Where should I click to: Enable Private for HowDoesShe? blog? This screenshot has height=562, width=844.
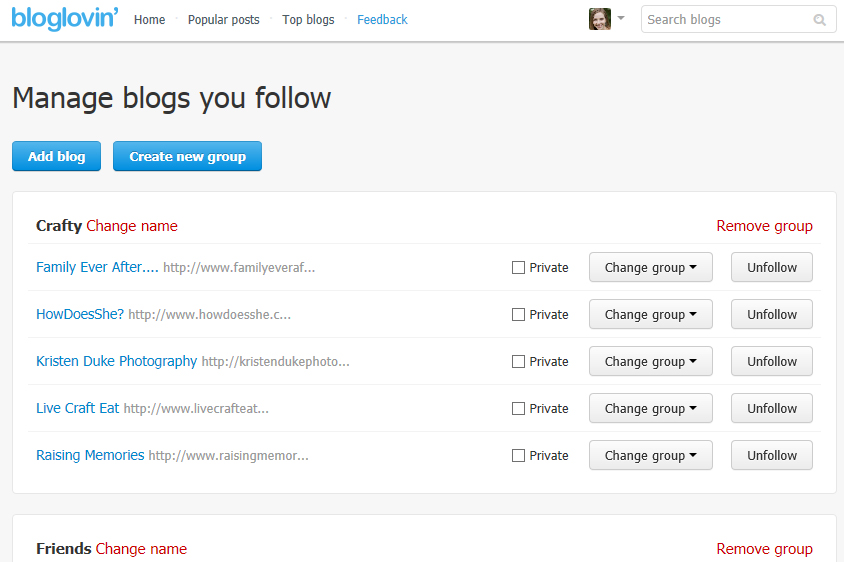[518, 315]
